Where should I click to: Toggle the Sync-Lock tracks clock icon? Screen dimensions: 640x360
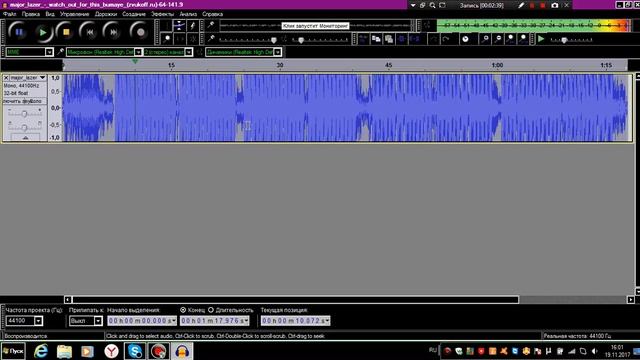point(465,39)
